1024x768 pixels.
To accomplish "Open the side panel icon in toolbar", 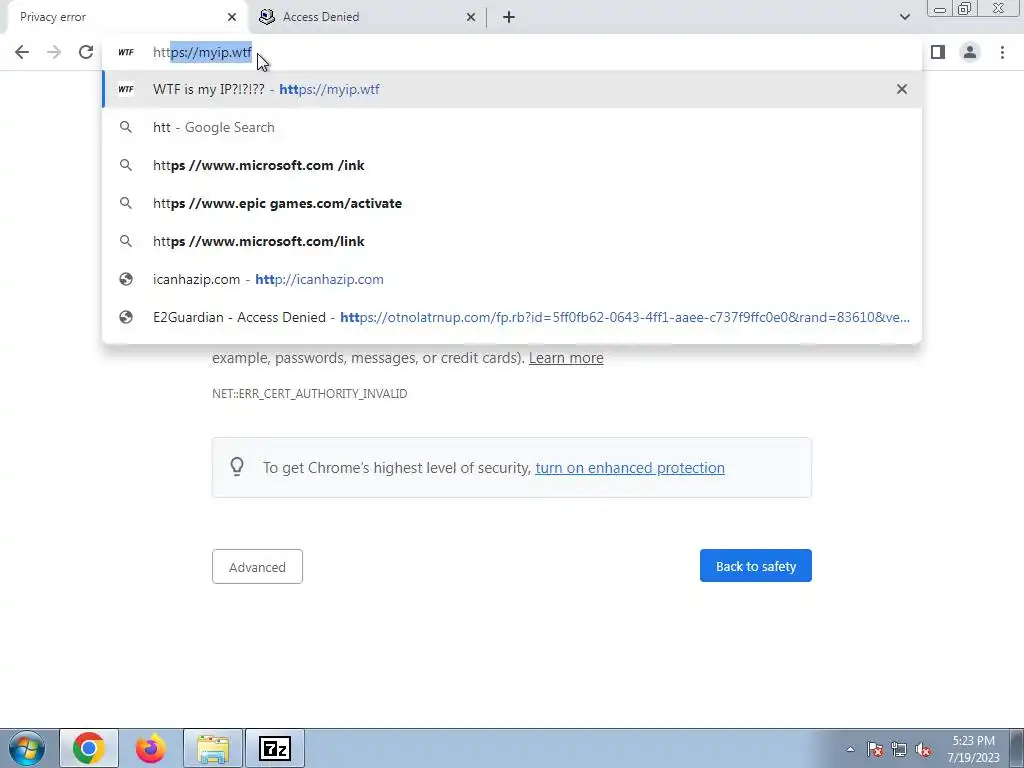I will click(x=938, y=52).
